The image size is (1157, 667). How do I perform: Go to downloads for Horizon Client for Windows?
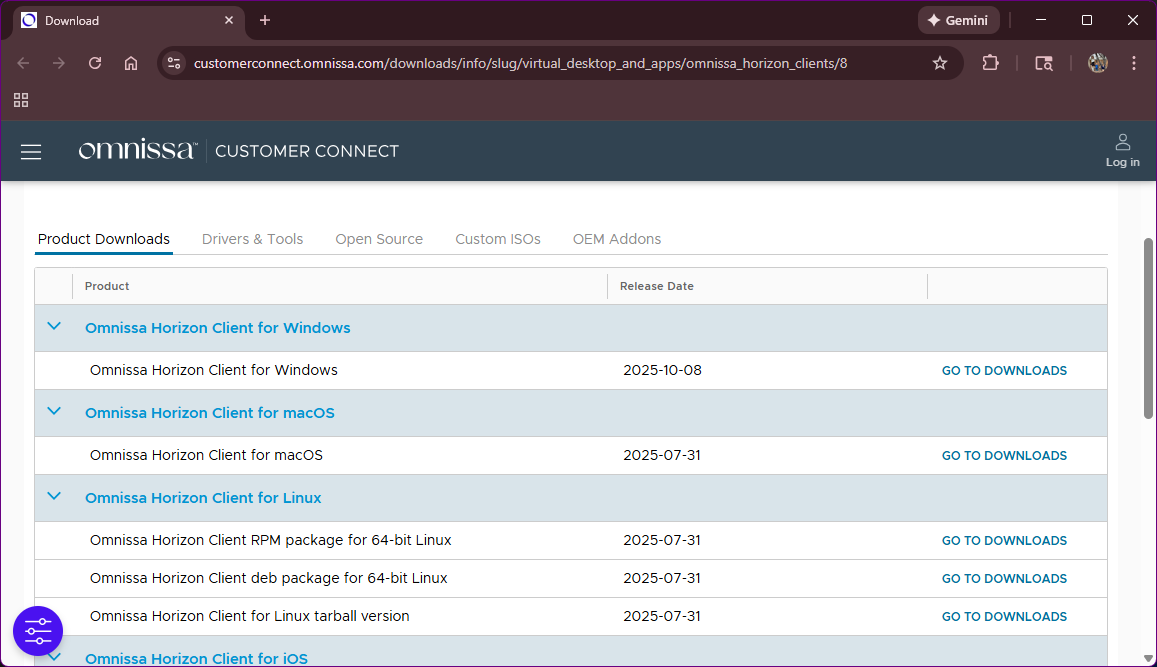[x=1004, y=371]
